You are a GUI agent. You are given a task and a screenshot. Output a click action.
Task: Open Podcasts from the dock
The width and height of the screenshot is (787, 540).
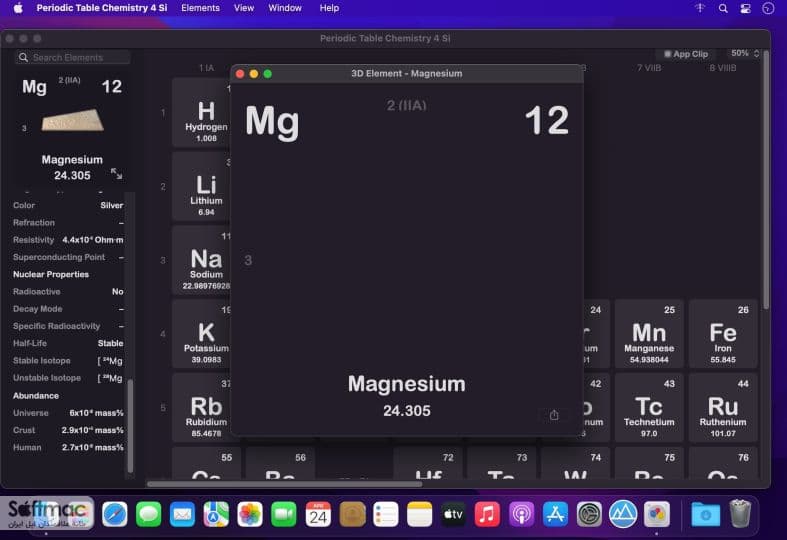click(521, 514)
